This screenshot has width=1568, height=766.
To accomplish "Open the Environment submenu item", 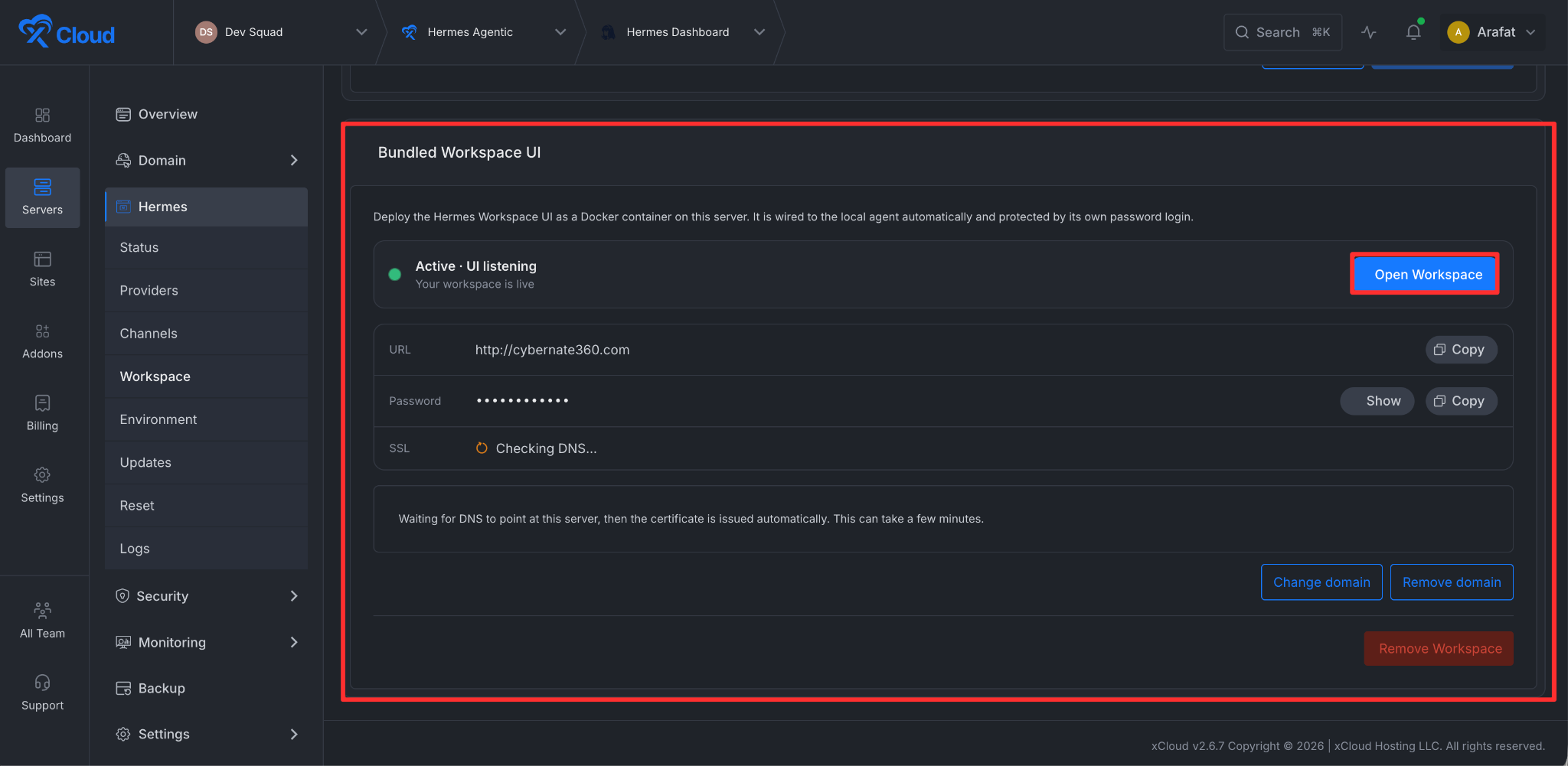I will click(206, 419).
